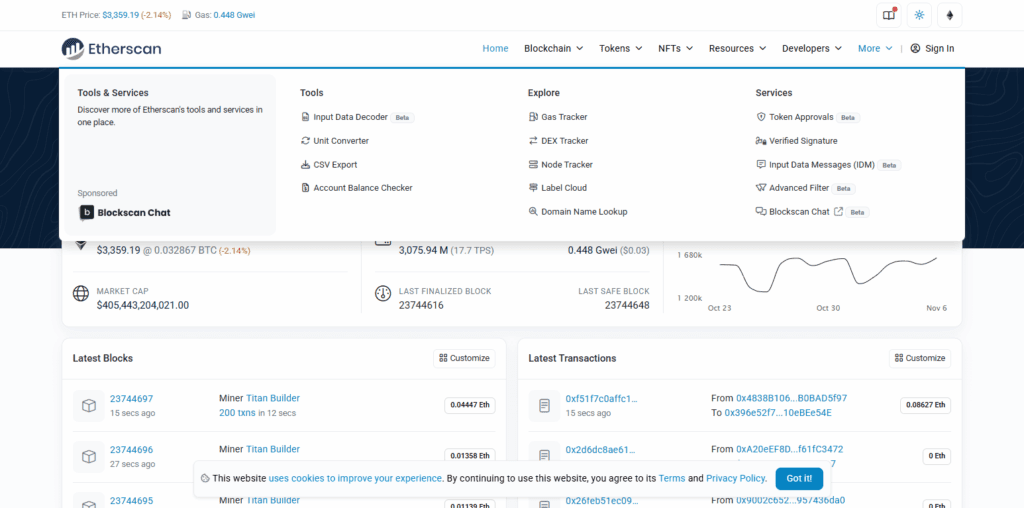Click the Etherscan logo
The image size is (1024, 508).
pos(111,48)
